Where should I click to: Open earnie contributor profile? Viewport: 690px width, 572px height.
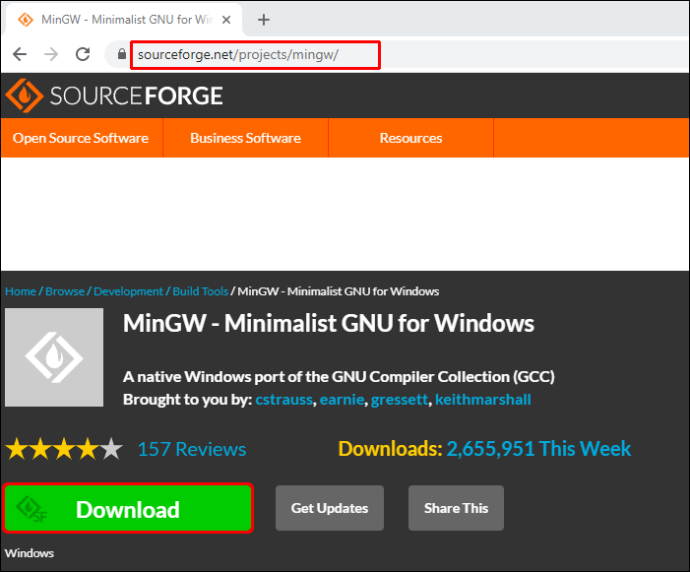click(x=341, y=400)
